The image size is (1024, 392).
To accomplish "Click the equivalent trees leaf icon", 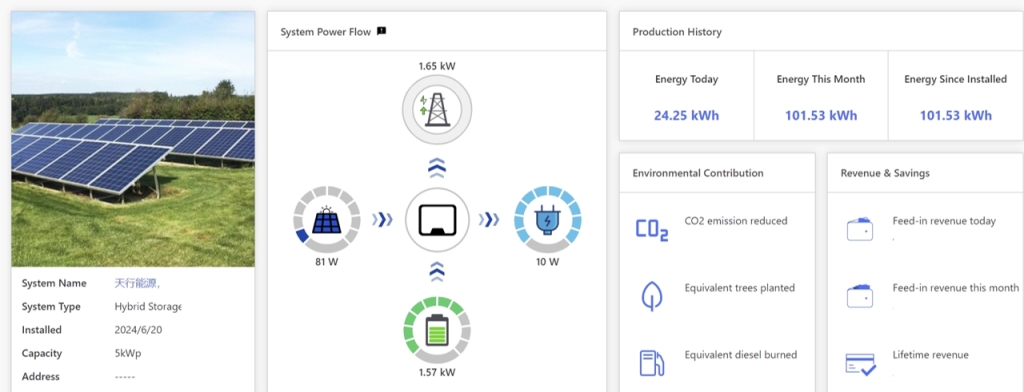I will 652,296.
